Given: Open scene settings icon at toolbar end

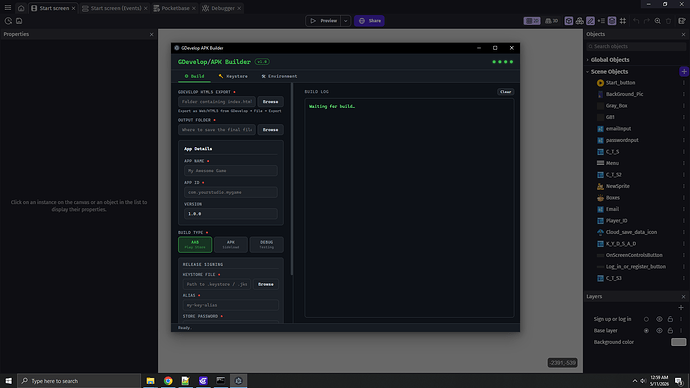Looking at the screenshot, I should coord(682,21).
